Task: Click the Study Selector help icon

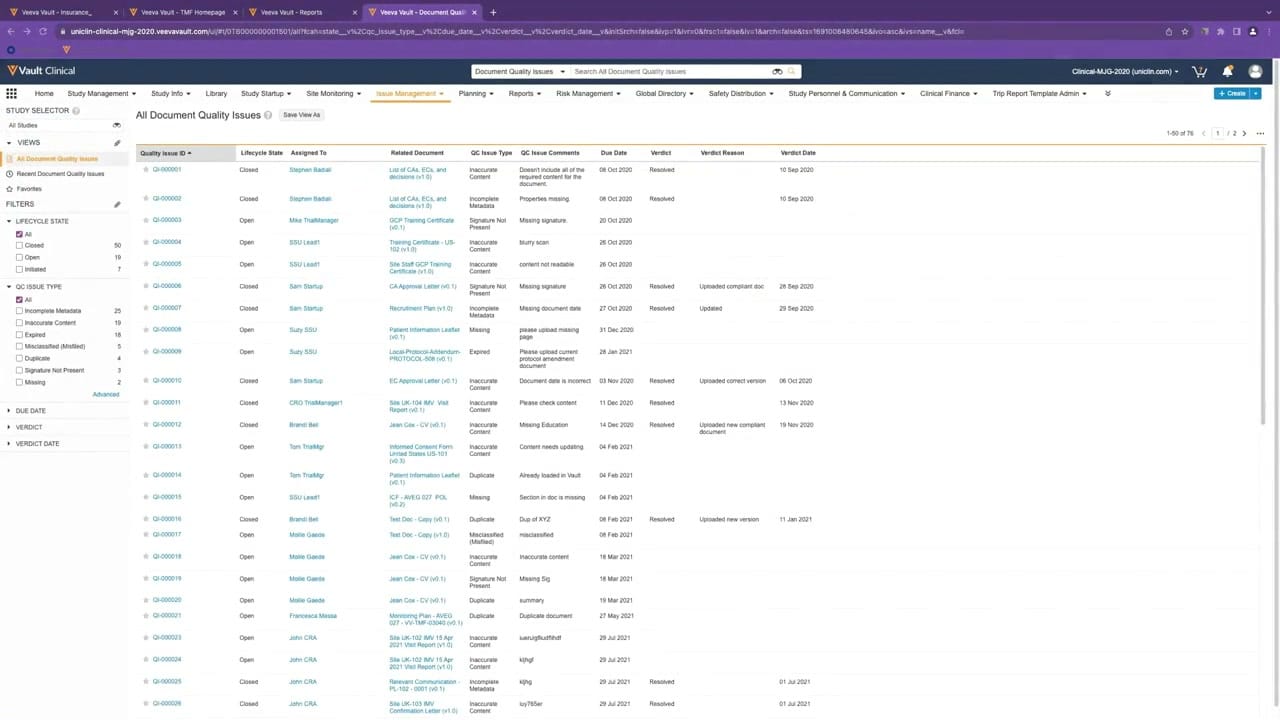Action: pyautogui.click(x=76, y=111)
